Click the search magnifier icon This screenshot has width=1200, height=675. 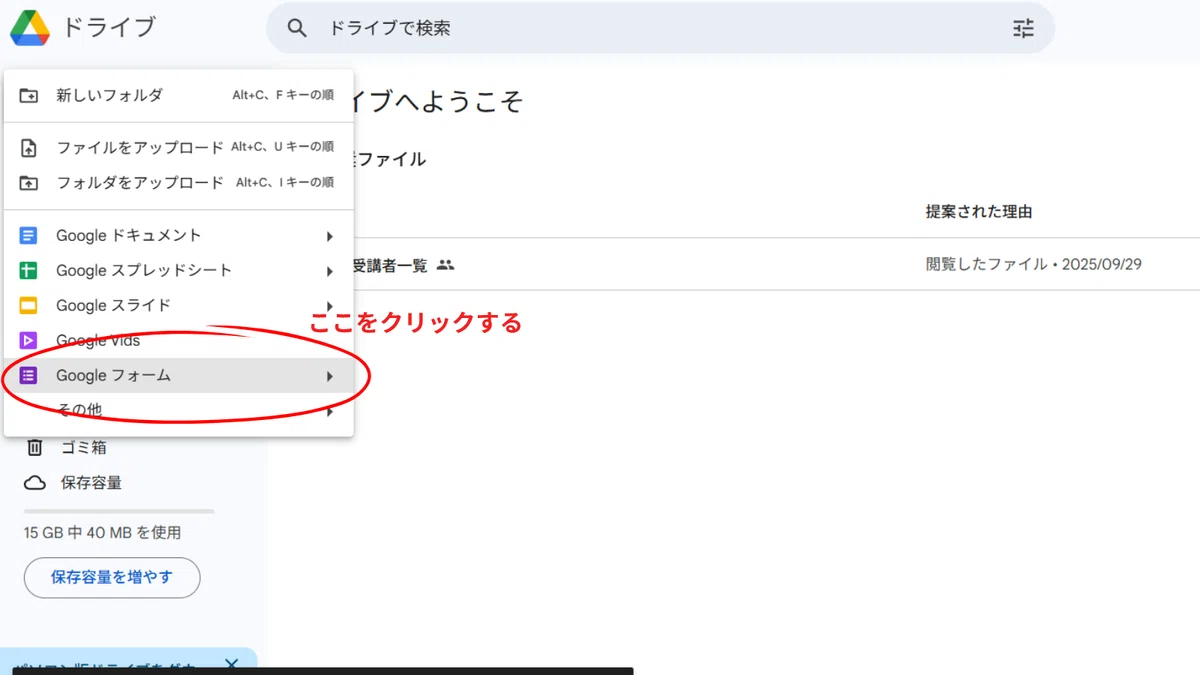coord(297,28)
